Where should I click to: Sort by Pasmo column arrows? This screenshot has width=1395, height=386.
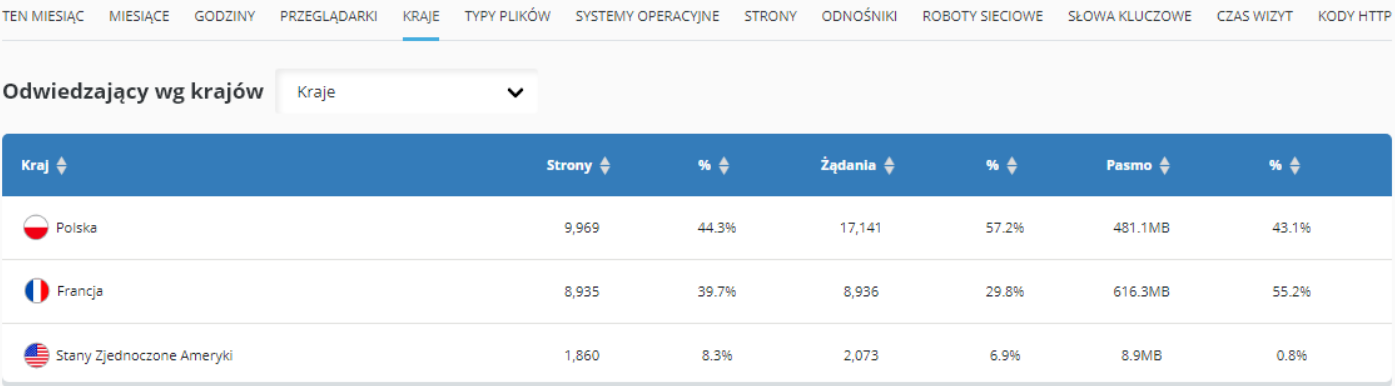click(x=1164, y=166)
